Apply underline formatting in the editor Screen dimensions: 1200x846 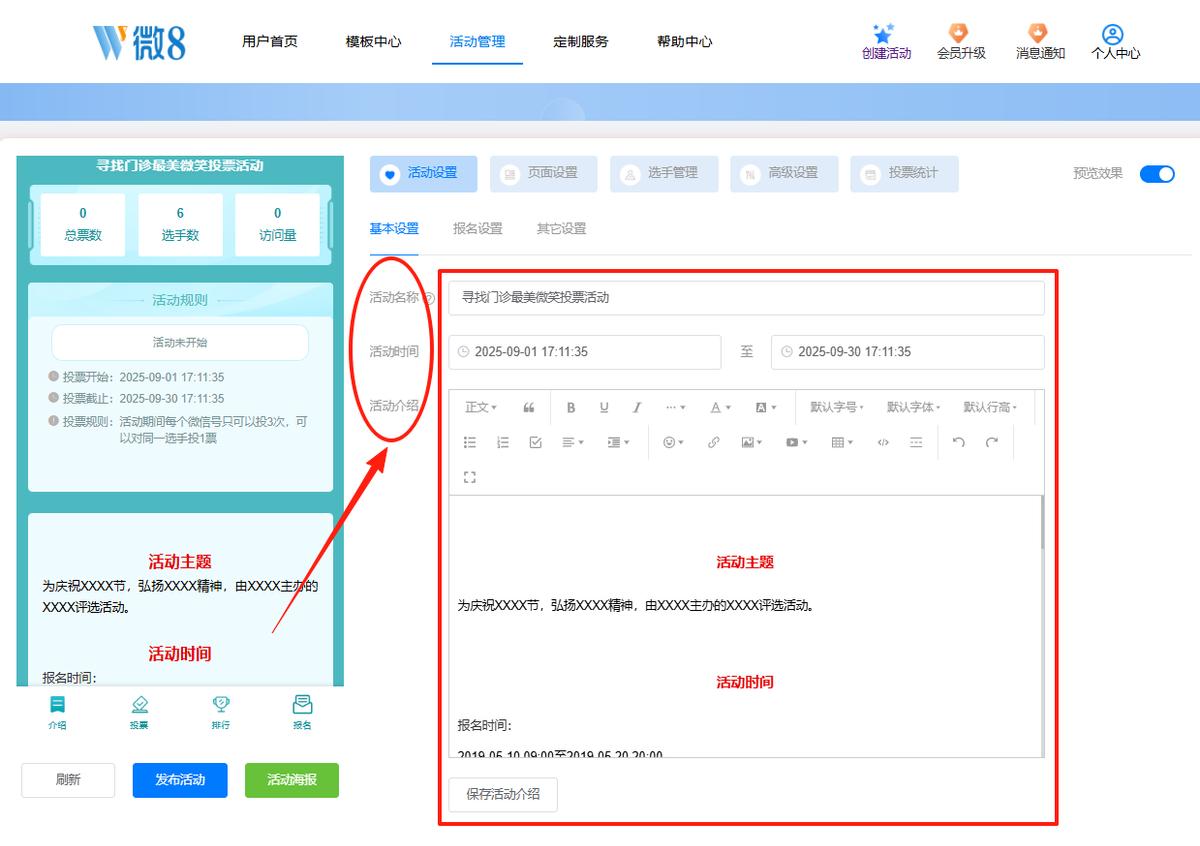[604, 408]
